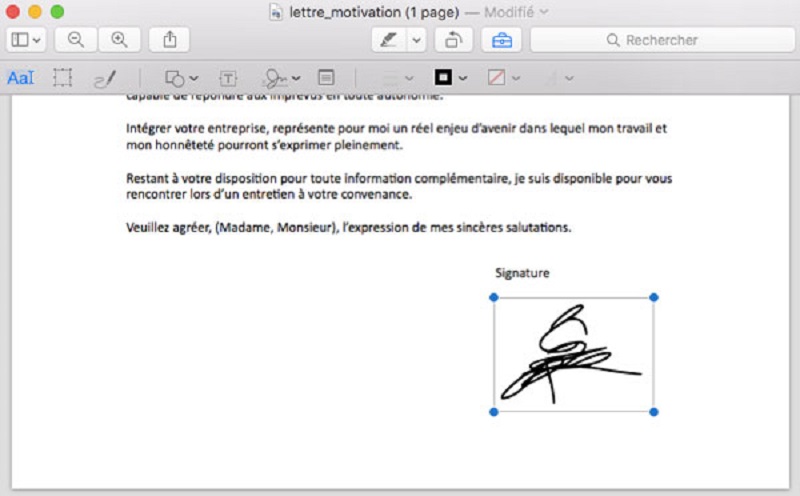
Task: Open the Modifié title dropdown chevron
Action: (x=544, y=12)
